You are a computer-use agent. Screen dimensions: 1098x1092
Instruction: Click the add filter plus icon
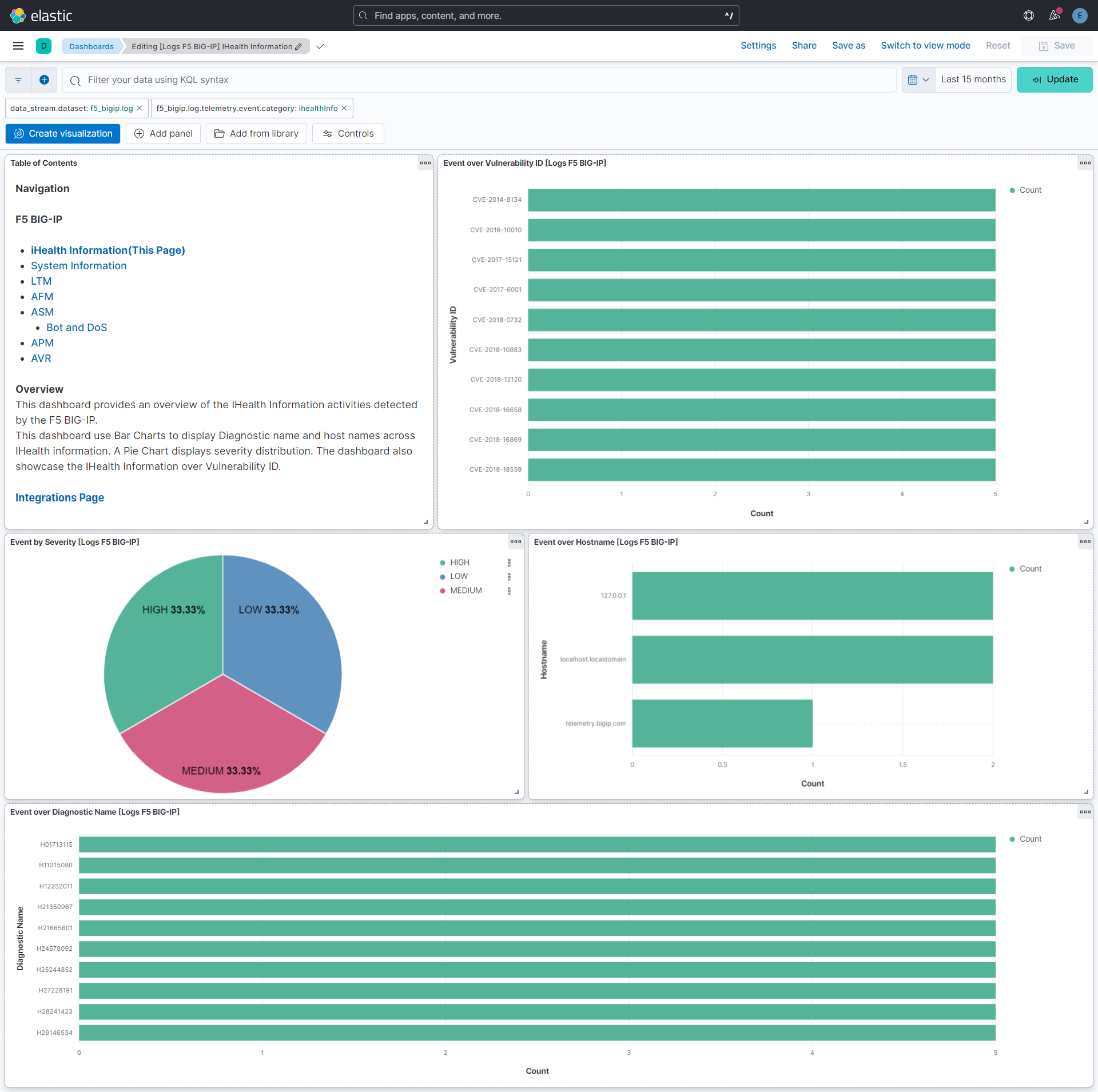(44, 79)
